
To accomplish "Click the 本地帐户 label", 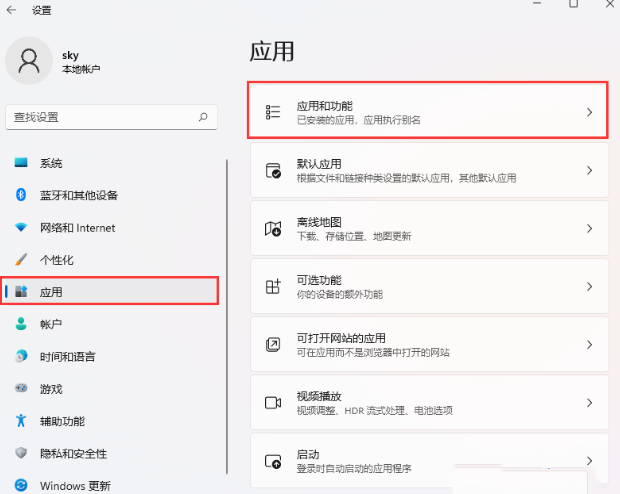I will (x=81, y=69).
